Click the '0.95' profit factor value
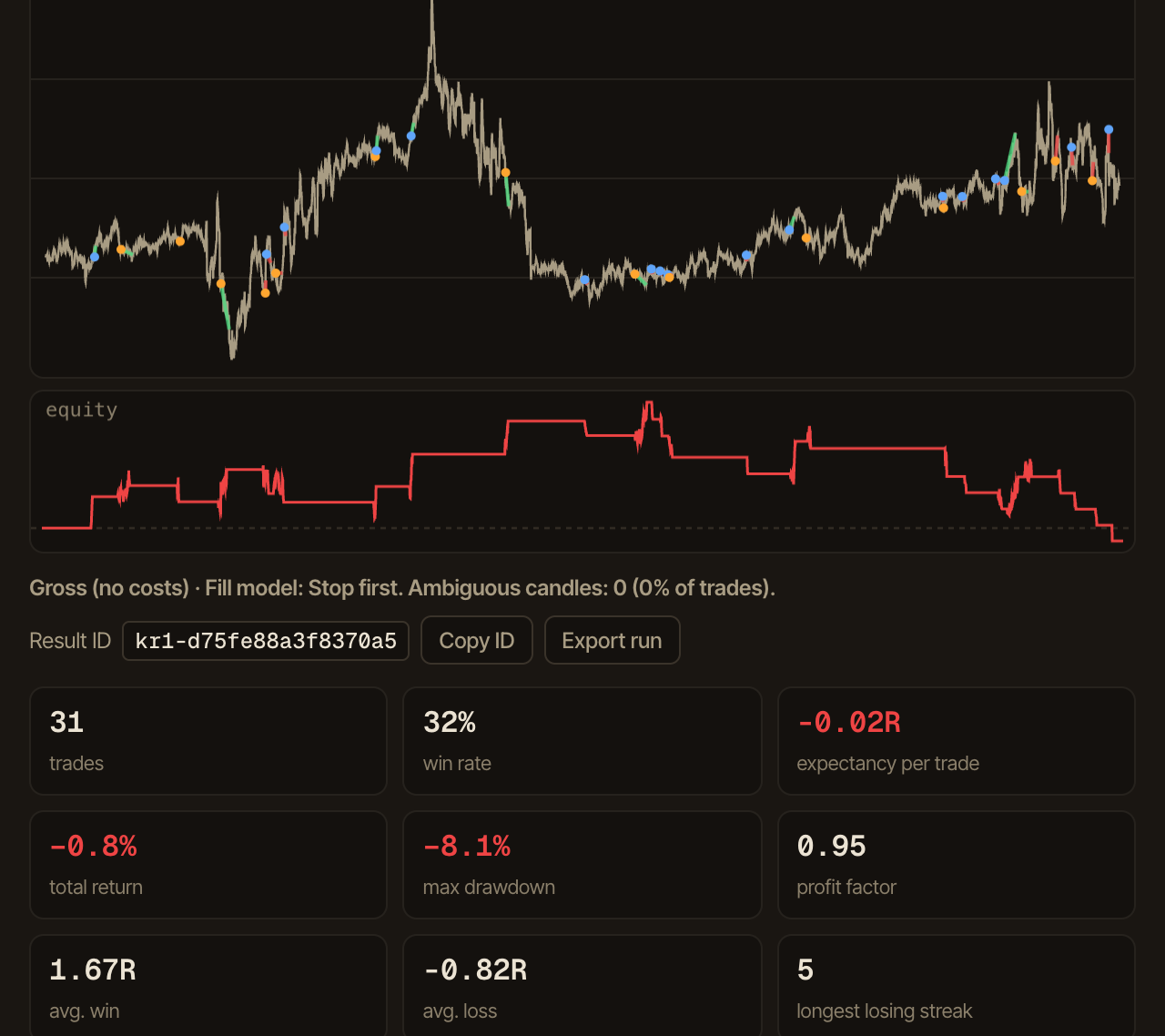Viewport: 1165px width, 1036px height. point(831,847)
